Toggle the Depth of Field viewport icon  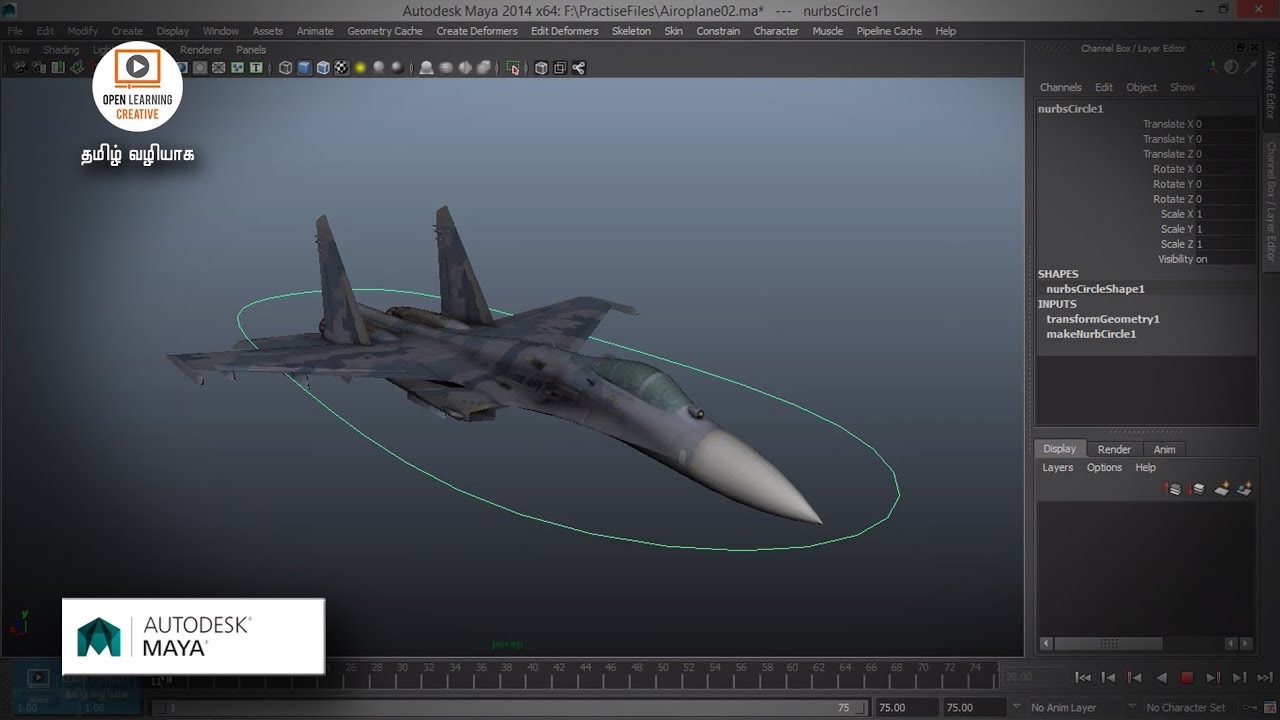coord(484,68)
